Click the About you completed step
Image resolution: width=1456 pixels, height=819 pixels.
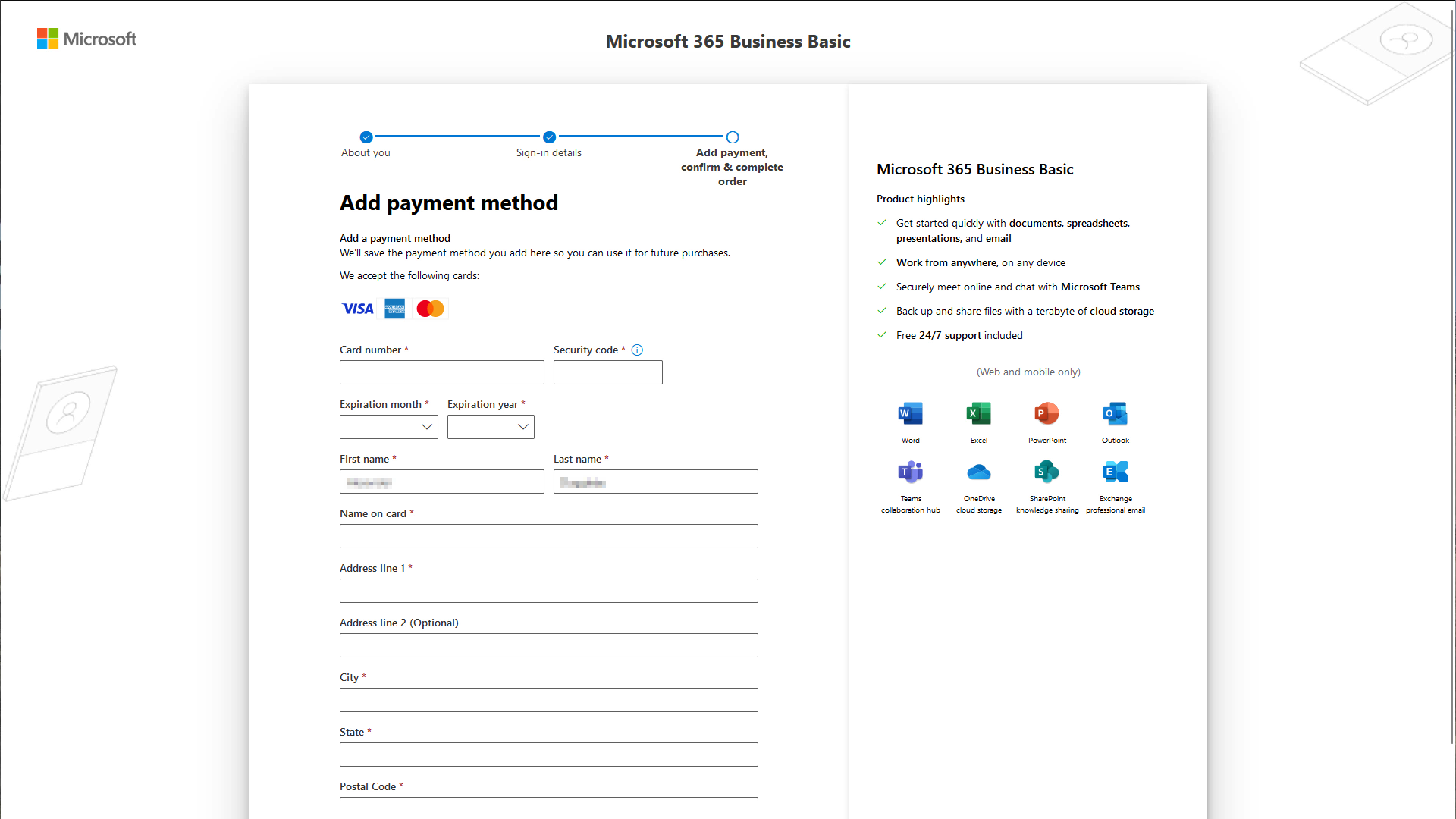[365, 137]
